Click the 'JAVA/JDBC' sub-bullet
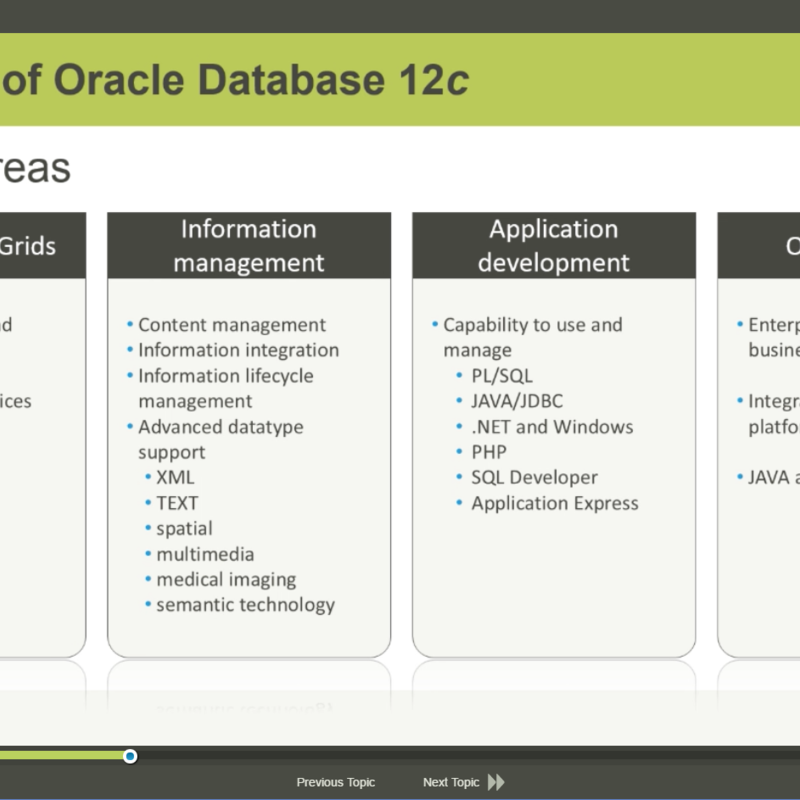This screenshot has height=800, width=800. 517,402
